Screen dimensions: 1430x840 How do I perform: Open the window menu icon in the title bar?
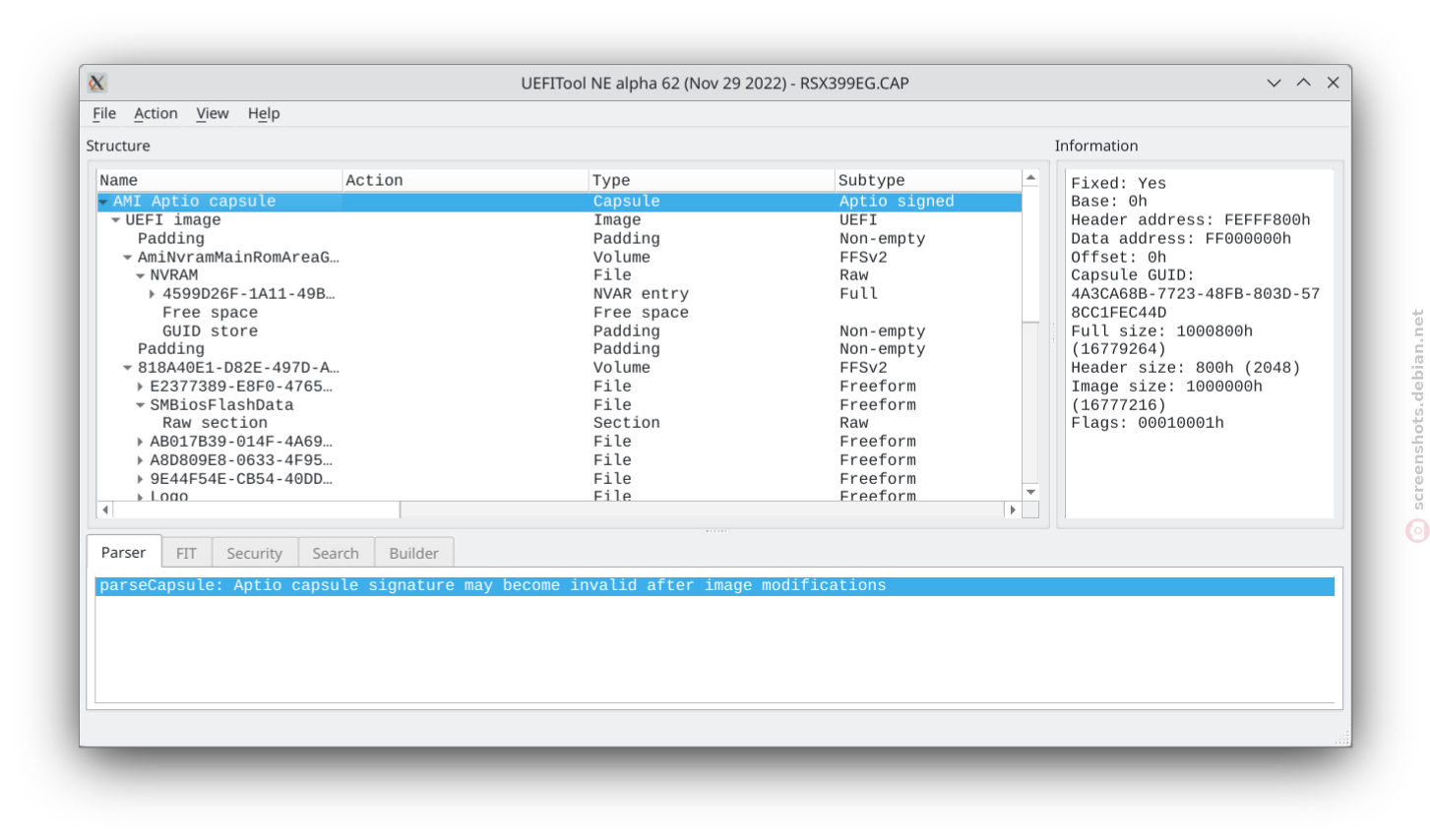(x=96, y=83)
